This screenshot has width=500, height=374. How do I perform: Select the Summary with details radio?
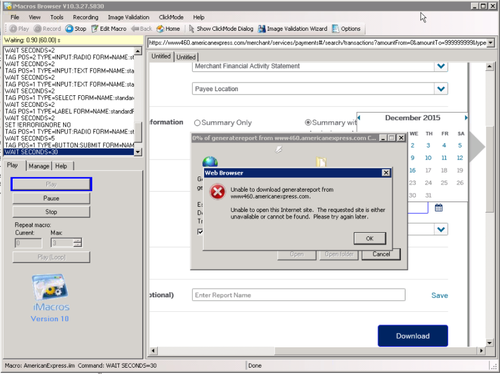coord(308,122)
